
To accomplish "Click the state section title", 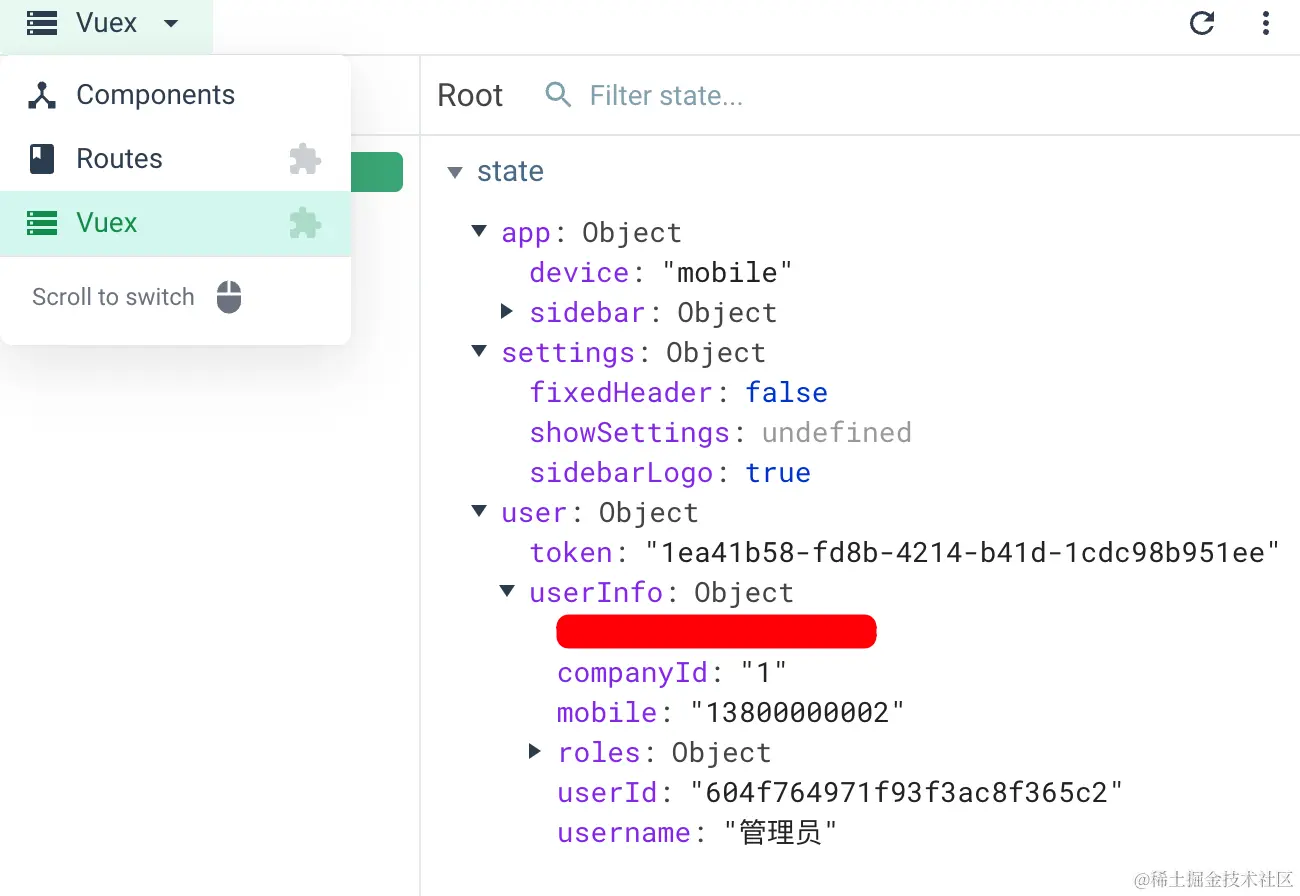I will (510, 172).
